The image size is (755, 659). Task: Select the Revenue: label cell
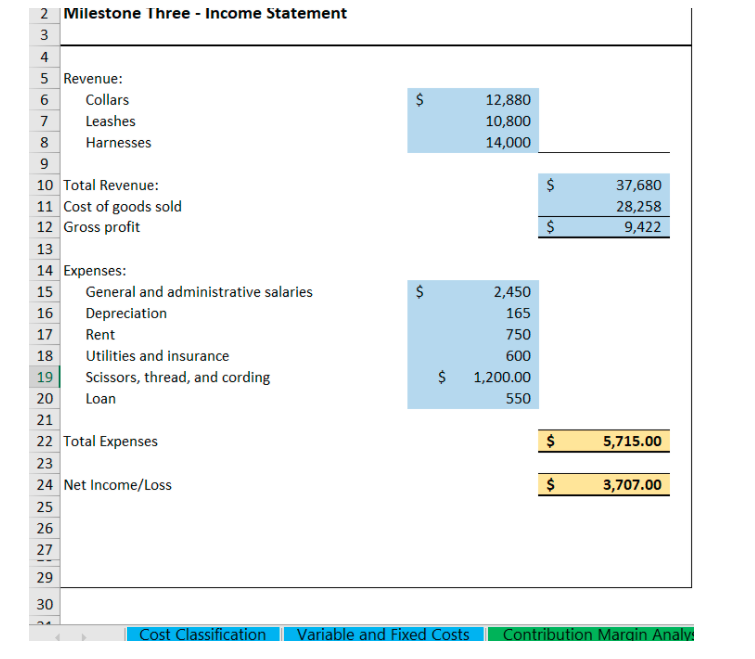93,78
